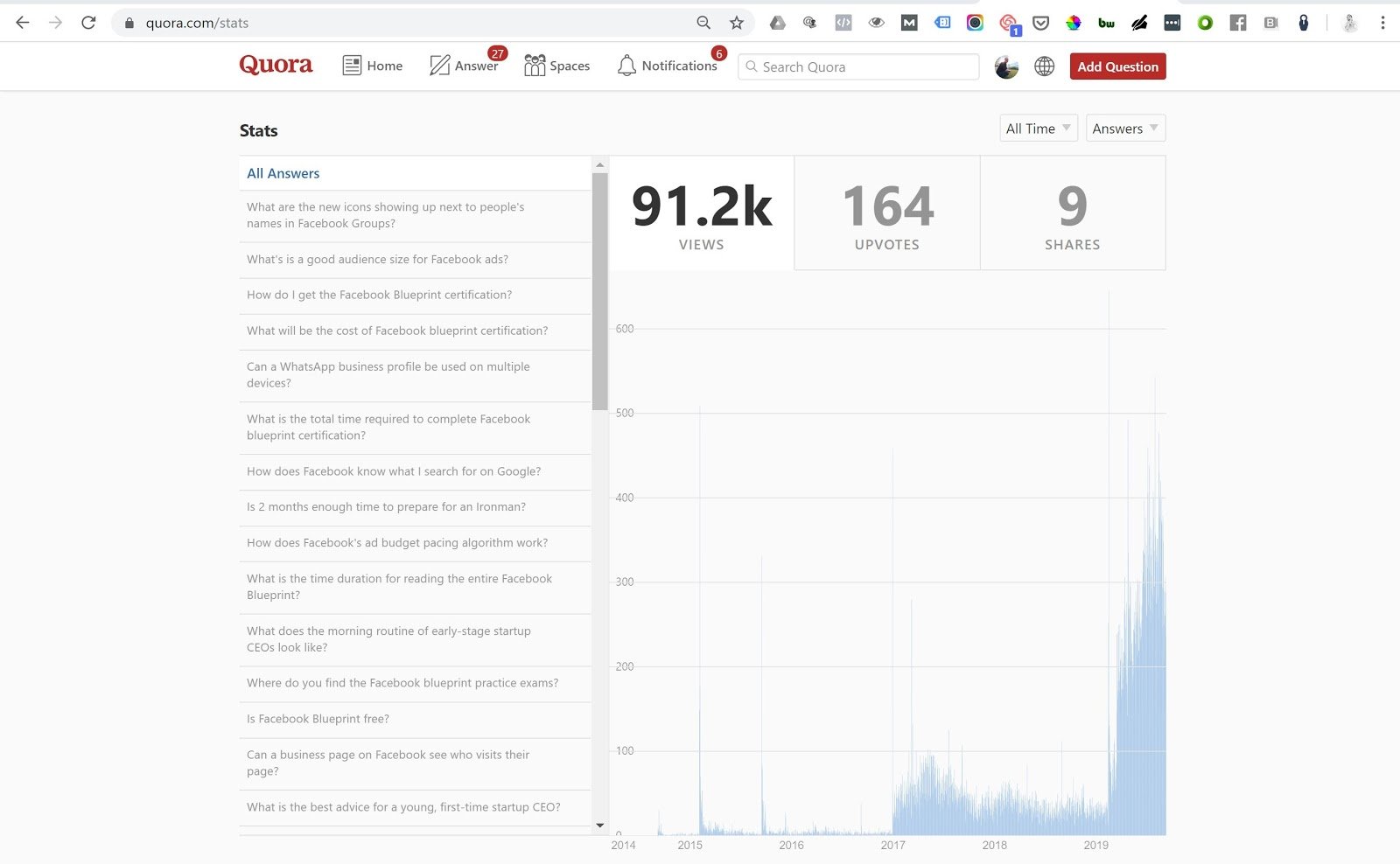Screen dimensions: 1400x864
Task: Click the Add Question button
Action: 1117,66
